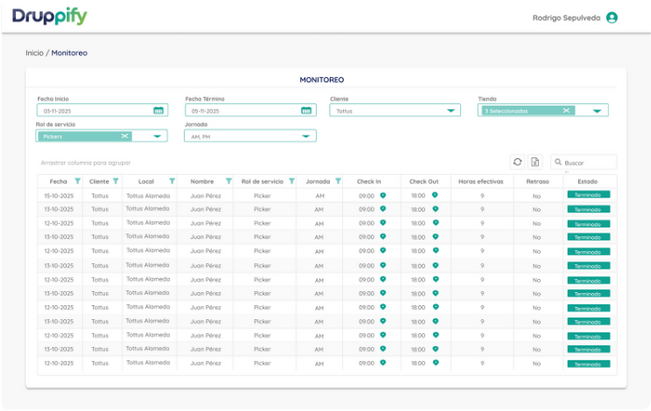Expand the Tienda dropdown arrow
Viewport: 651px width, 411px height.
coord(597,111)
